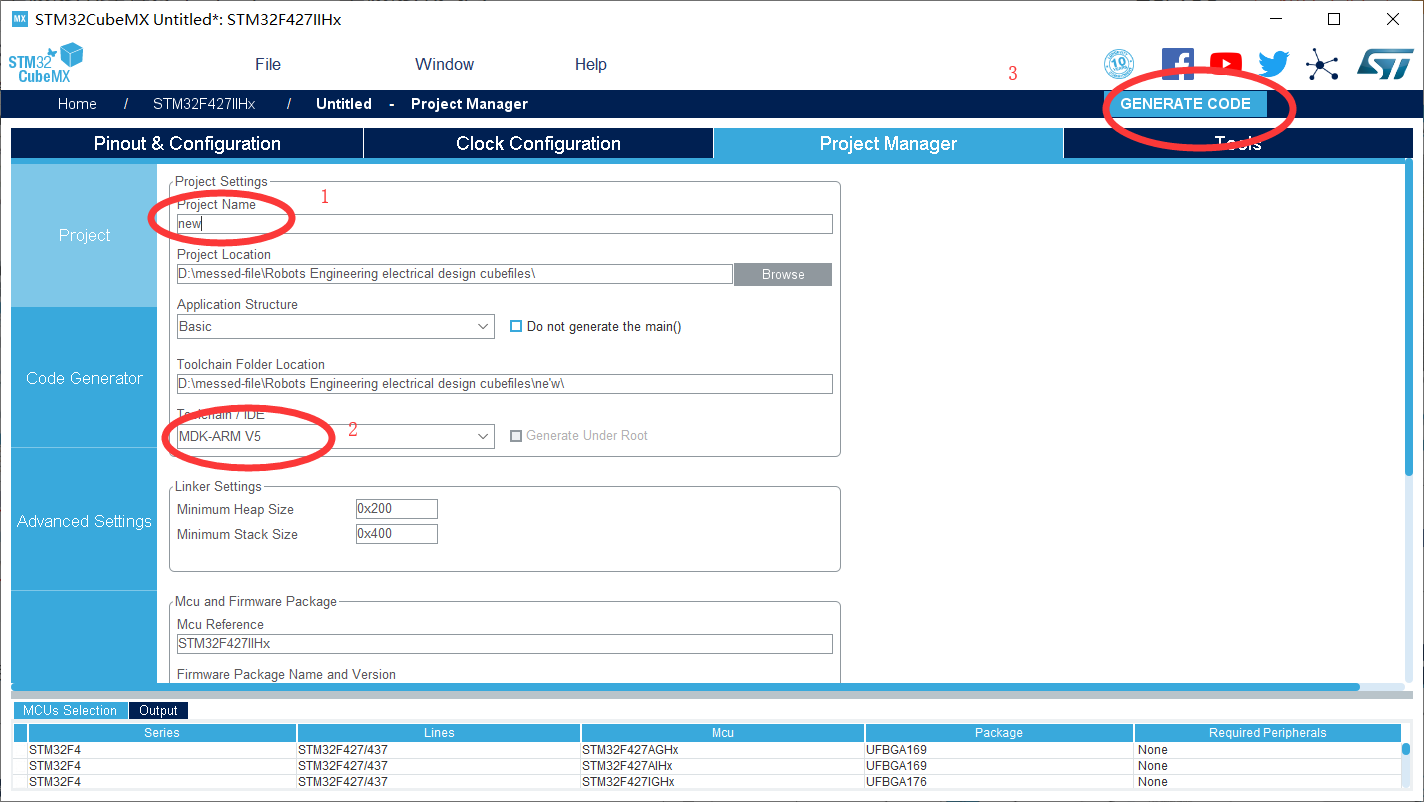Click the ST community network icon
1424x802 pixels.
point(1322,66)
